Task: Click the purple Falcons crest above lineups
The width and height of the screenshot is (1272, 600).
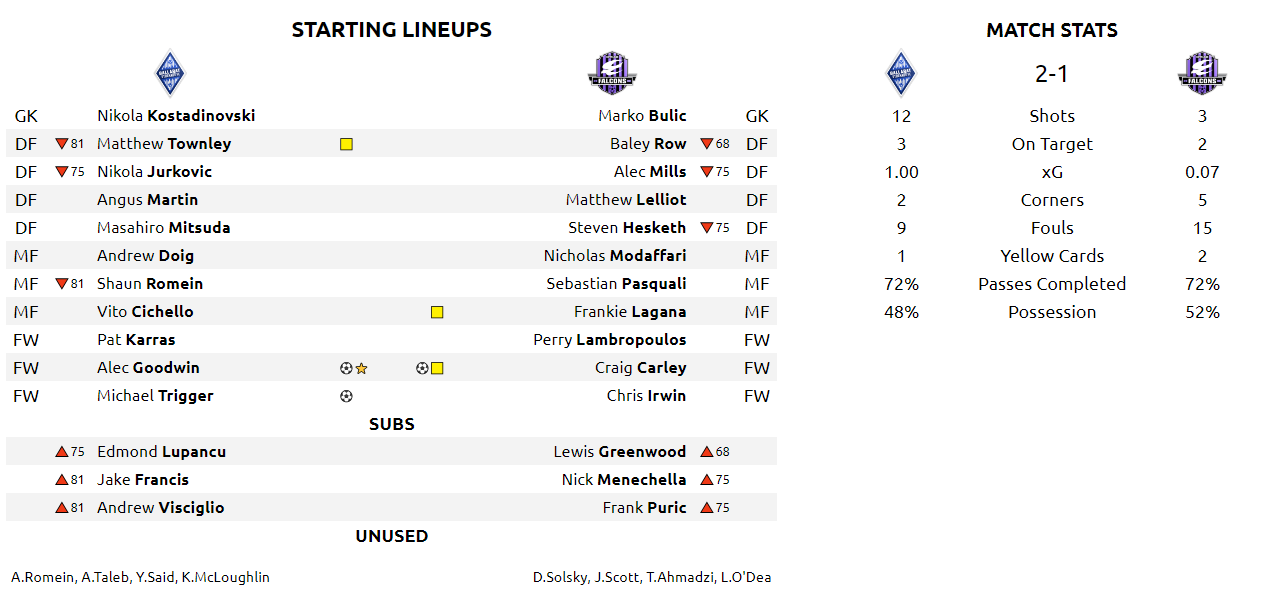Action: click(x=612, y=73)
